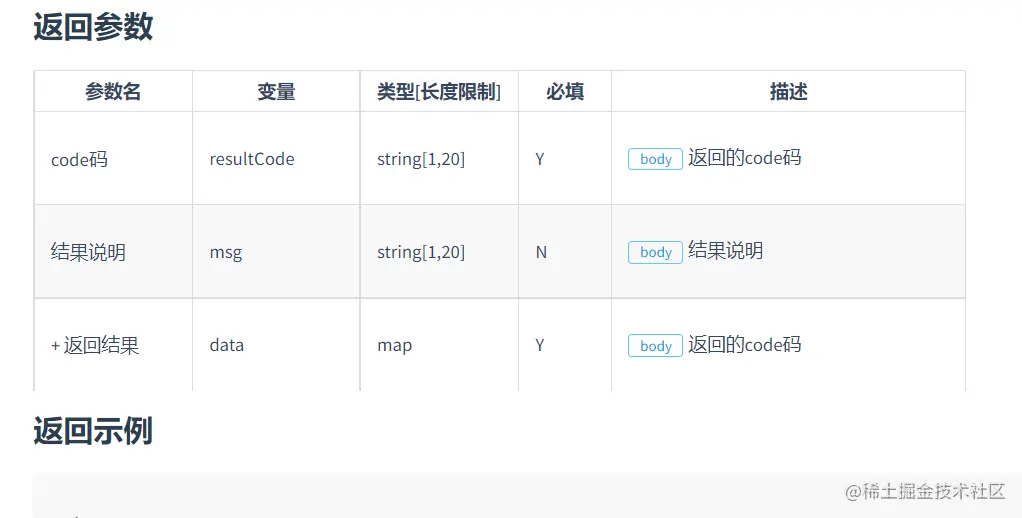Viewport: 1022px width, 518px height.
Task: Click the body tag in the resultCode row
Action: pyautogui.click(x=655, y=159)
